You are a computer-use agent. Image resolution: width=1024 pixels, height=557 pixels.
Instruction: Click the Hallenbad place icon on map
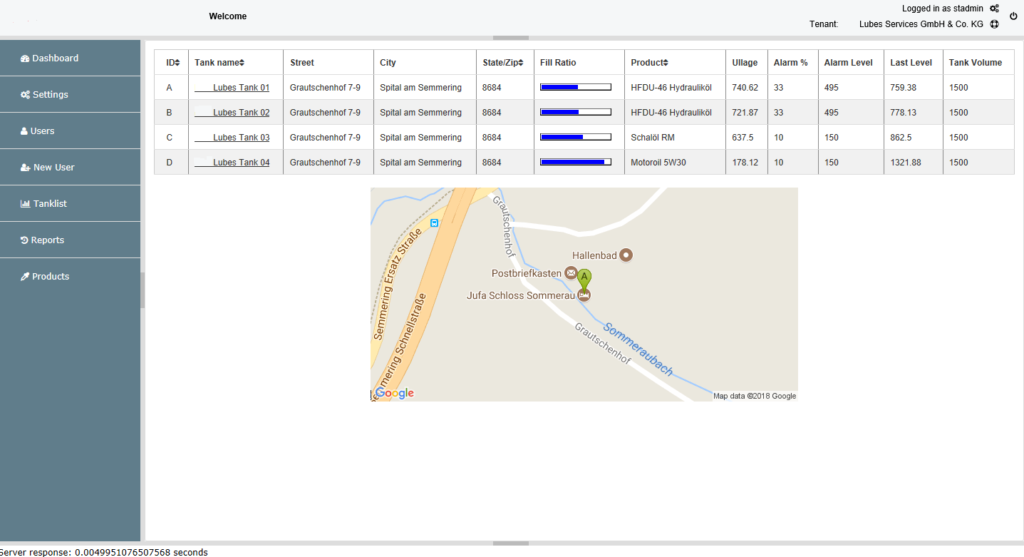coord(626,255)
